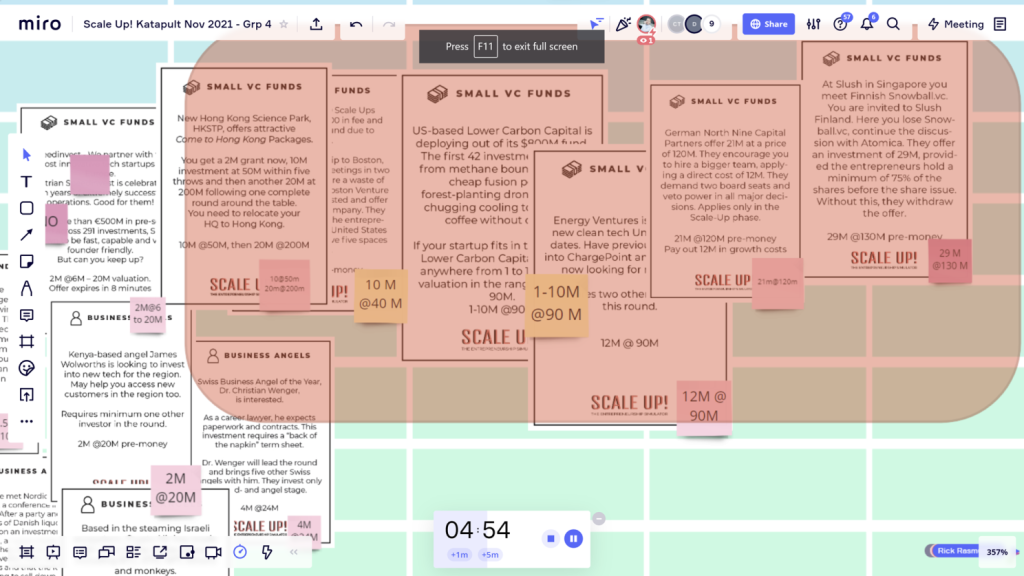Open the Comment tool
The image size is (1024, 576).
point(27,315)
